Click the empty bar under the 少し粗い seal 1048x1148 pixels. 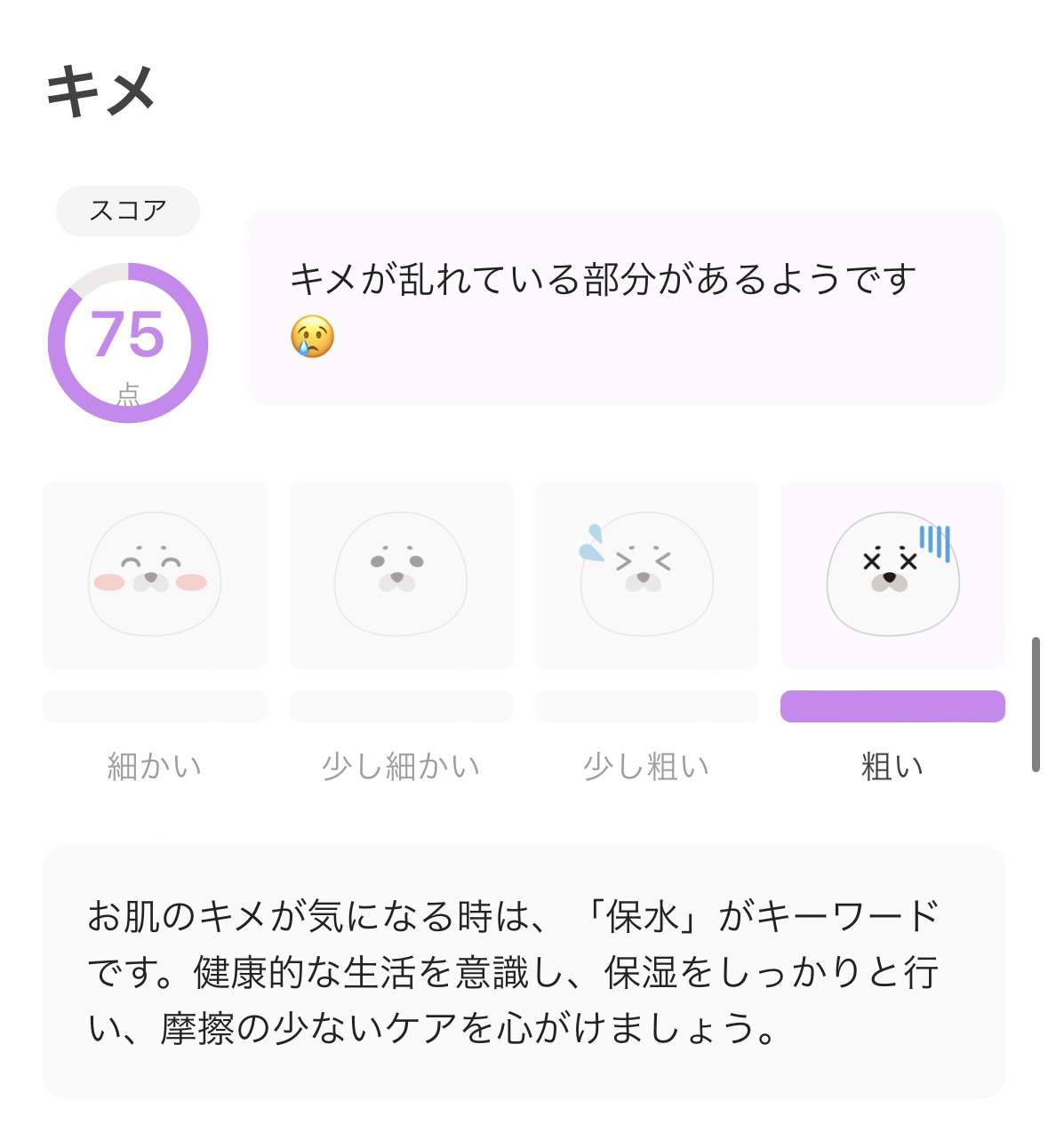(x=646, y=706)
